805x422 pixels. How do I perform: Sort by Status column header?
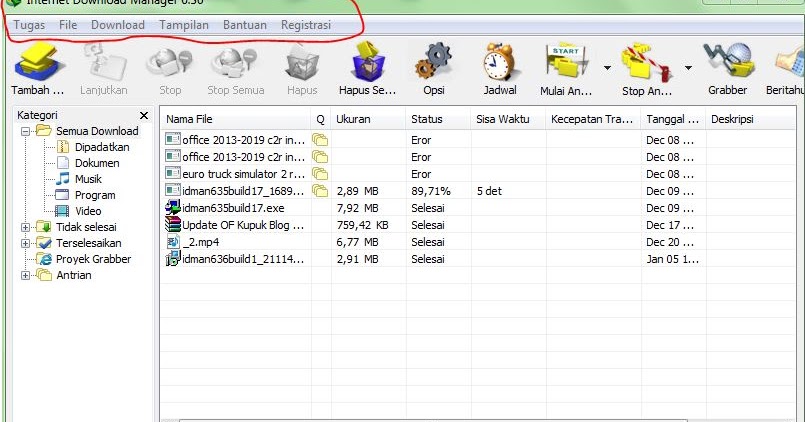pos(438,119)
